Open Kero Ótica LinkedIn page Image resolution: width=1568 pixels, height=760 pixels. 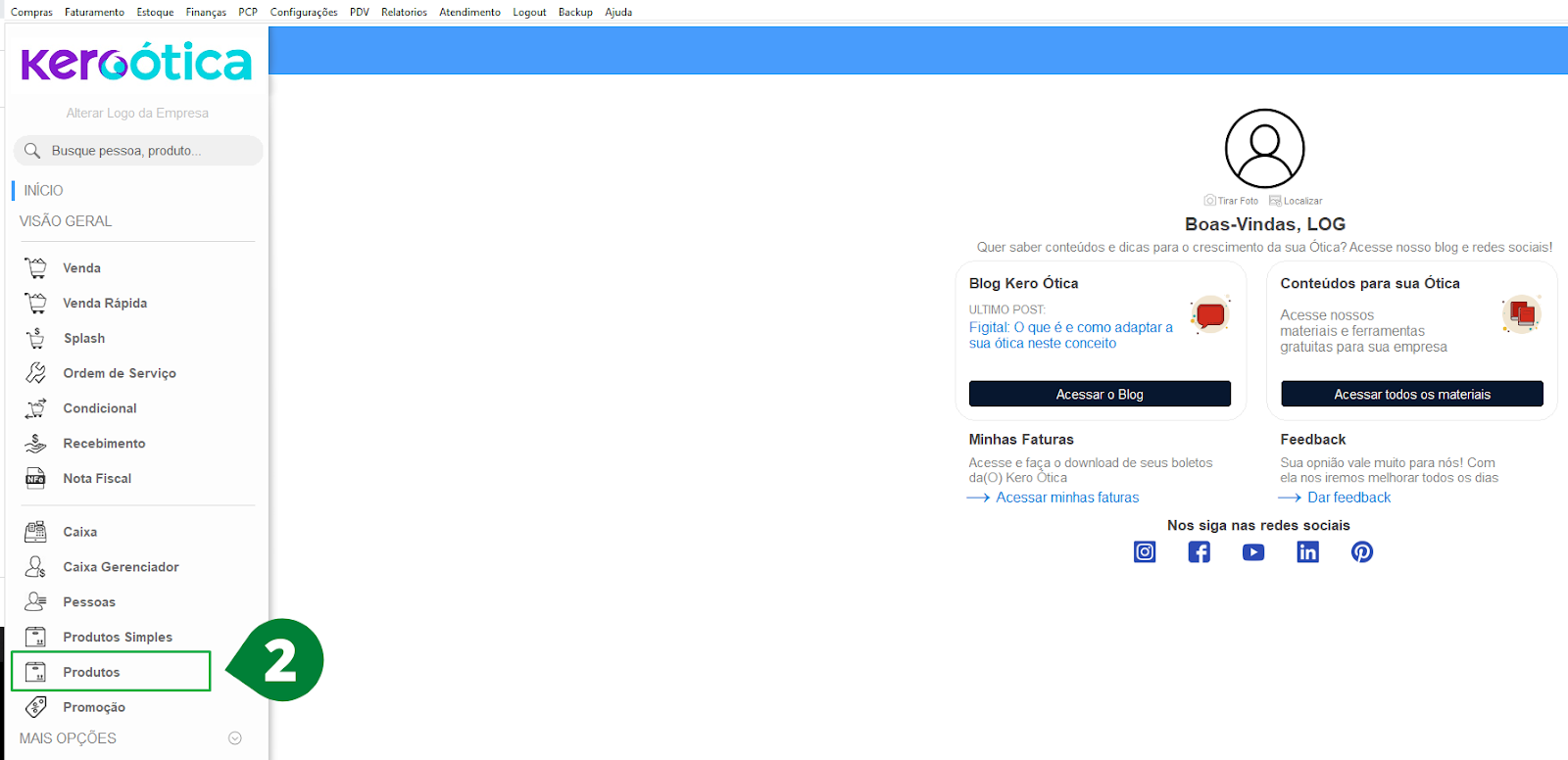pyautogui.click(x=1307, y=551)
